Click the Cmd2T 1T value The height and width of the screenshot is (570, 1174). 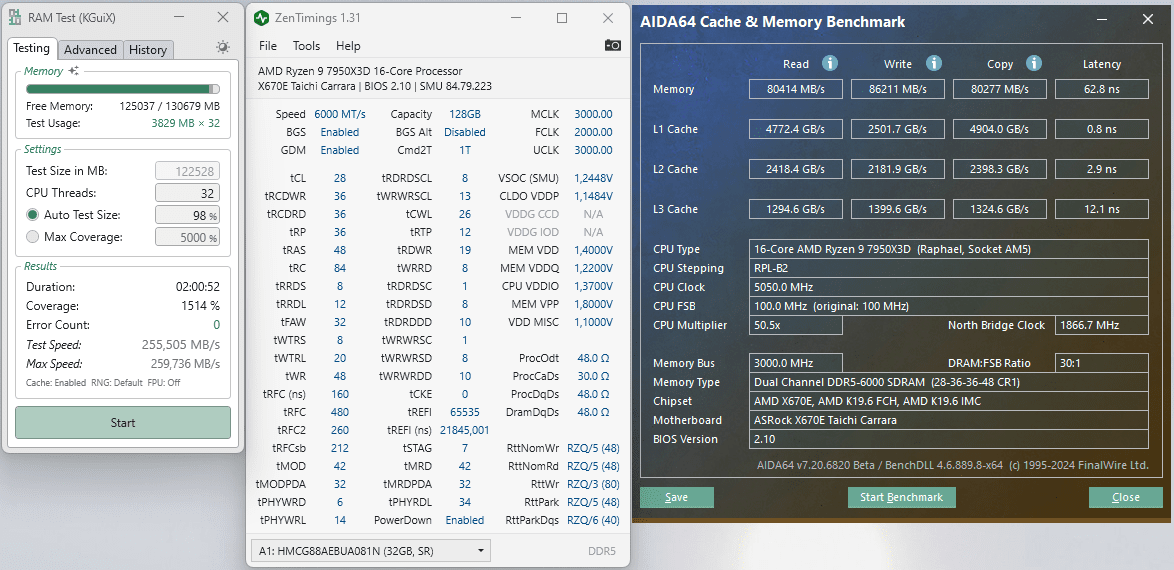click(465, 151)
